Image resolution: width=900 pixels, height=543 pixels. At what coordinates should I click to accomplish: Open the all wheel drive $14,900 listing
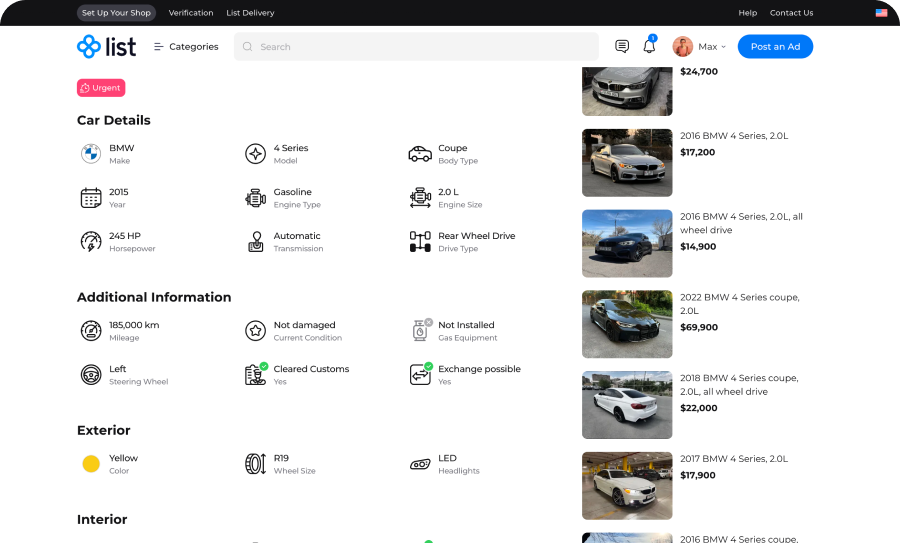click(x=741, y=223)
